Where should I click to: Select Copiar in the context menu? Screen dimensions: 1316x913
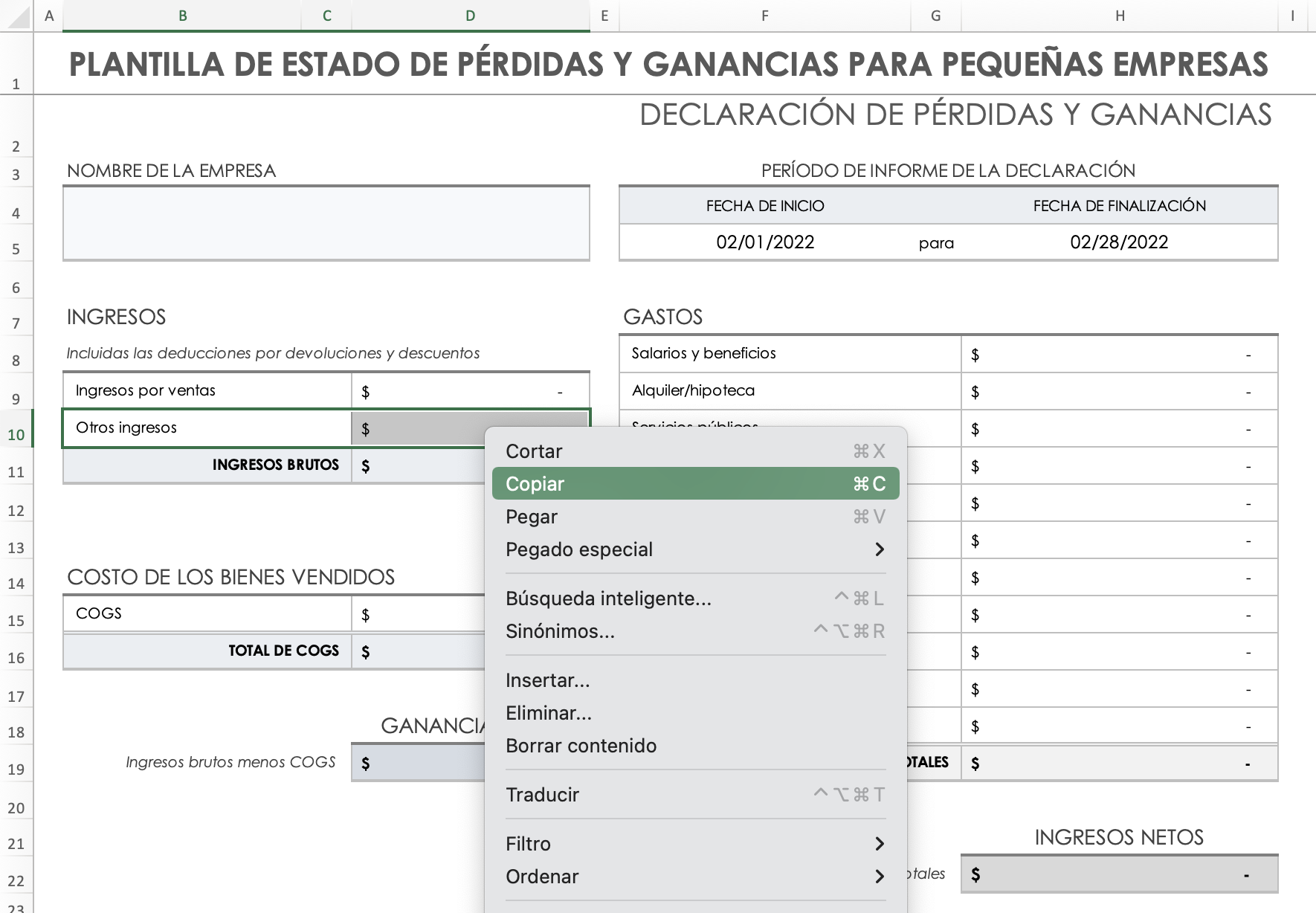point(695,484)
